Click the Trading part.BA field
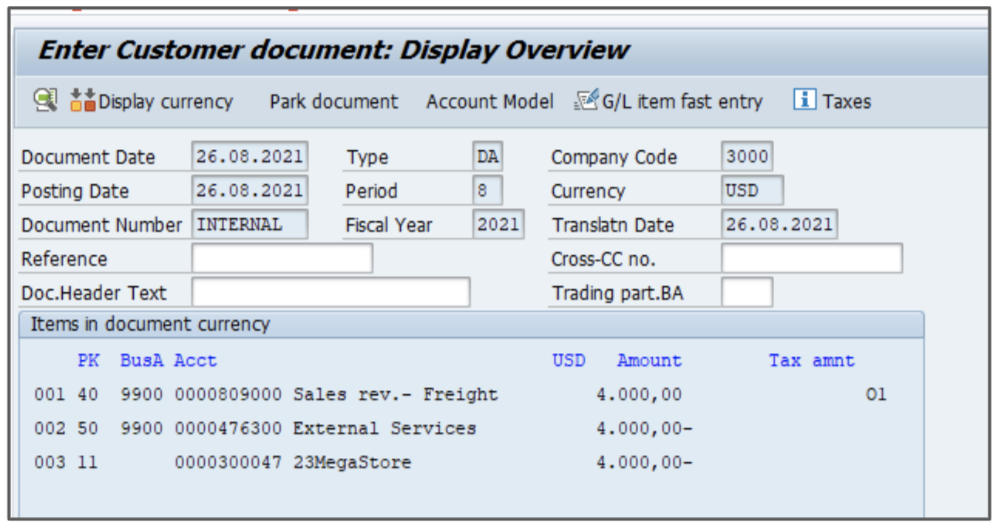This screenshot has height=528, width=1002. click(x=746, y=292)
